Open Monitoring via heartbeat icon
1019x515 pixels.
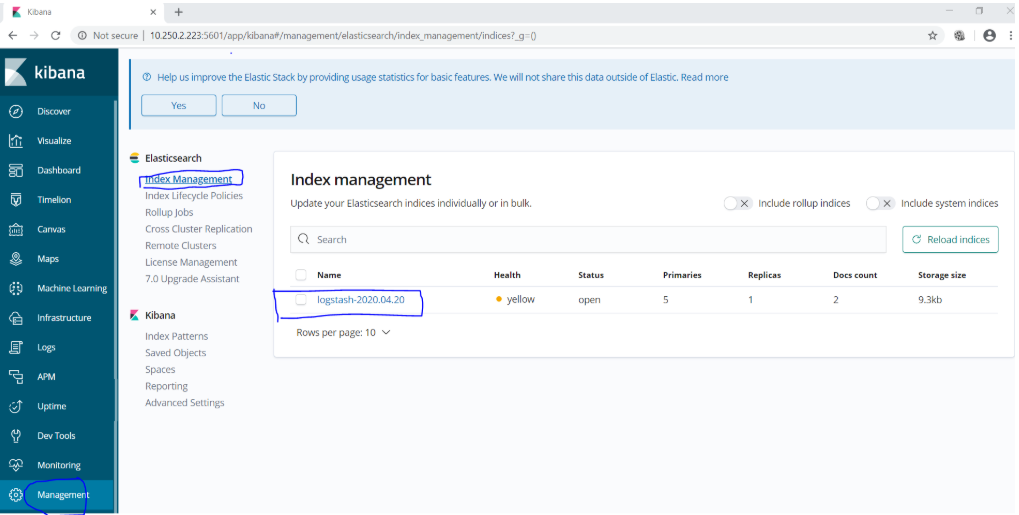(16, 465)
